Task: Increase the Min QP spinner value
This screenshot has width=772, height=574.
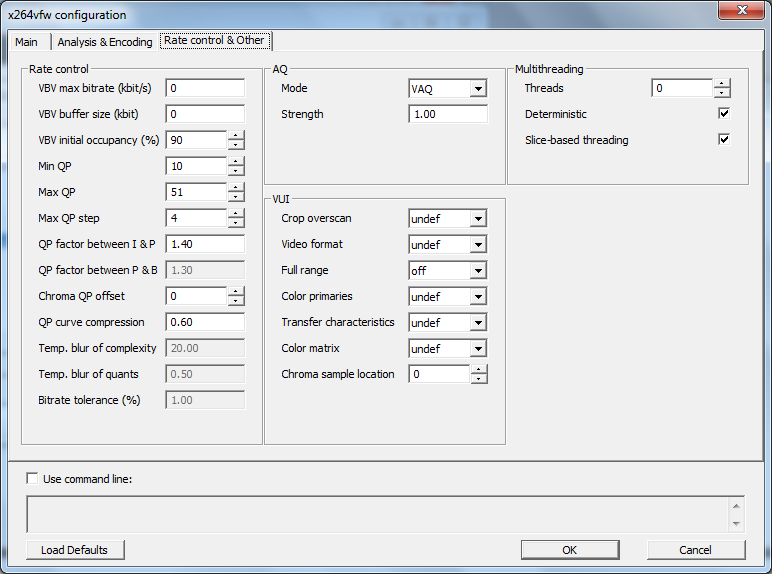Action: coord(236,162)
